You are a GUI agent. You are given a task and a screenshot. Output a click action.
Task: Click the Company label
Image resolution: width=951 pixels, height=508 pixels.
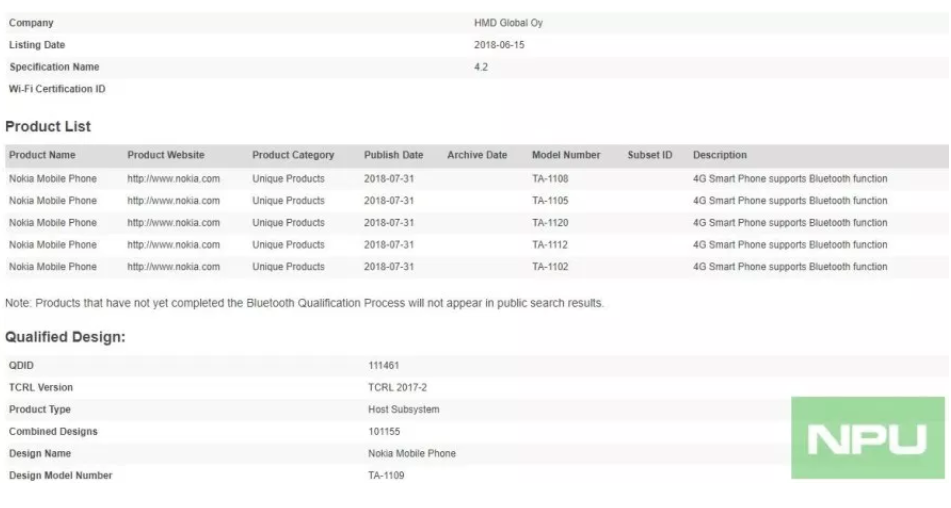[31, 23]
